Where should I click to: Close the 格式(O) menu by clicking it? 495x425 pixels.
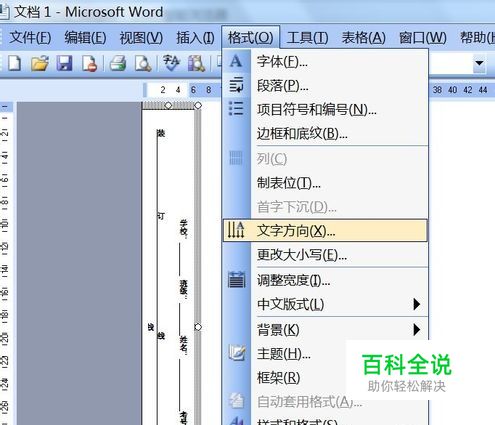coord(250,37)
